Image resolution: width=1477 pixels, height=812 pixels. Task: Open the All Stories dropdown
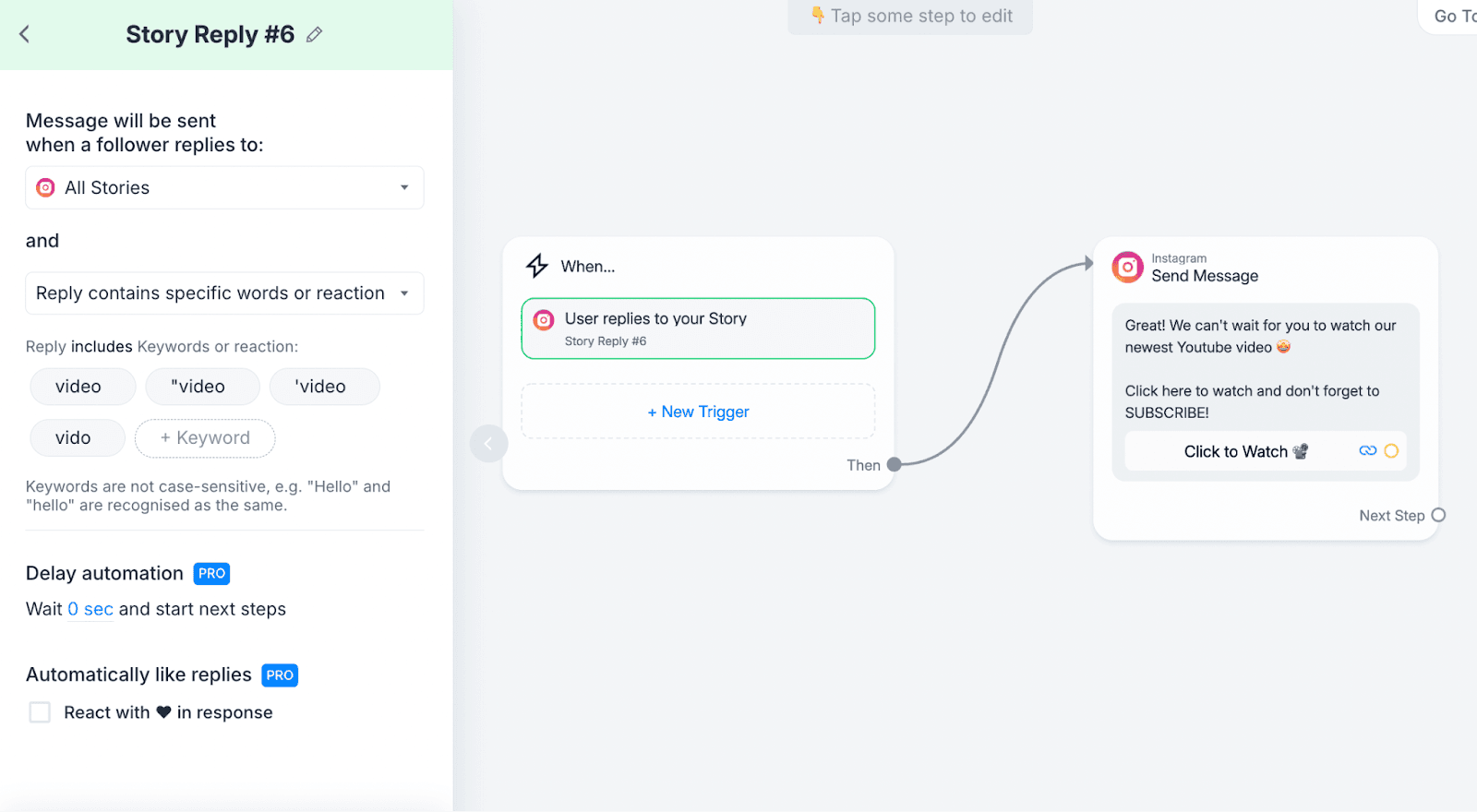pos(224,187)
